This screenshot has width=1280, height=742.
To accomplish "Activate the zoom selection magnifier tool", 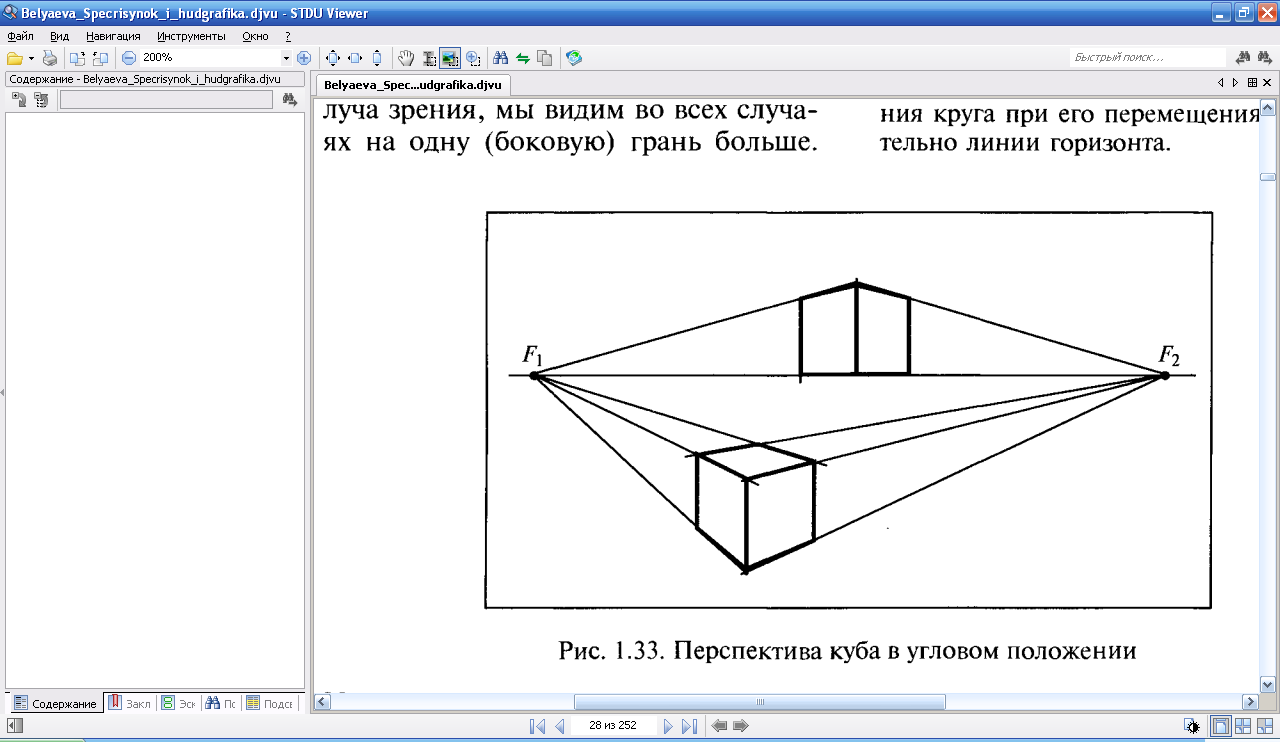I will coord(473,58).
